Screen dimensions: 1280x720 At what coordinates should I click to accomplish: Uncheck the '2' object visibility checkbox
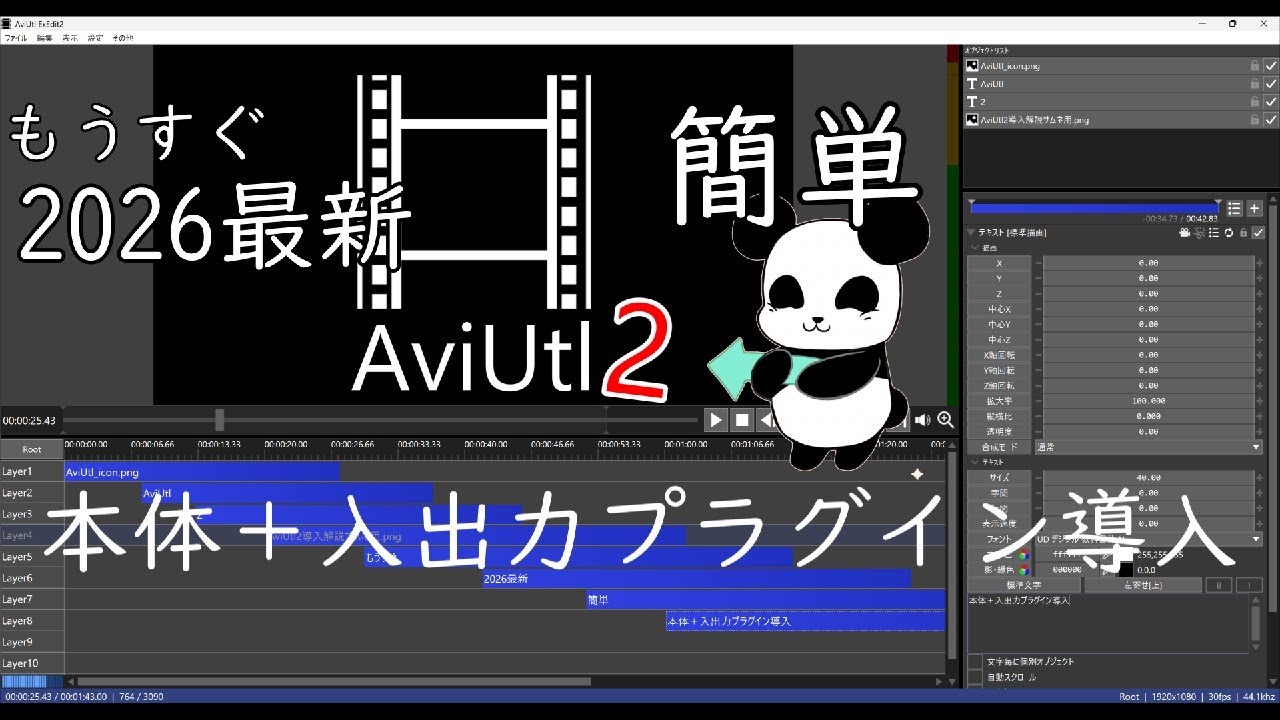[x=1270, y=101]
